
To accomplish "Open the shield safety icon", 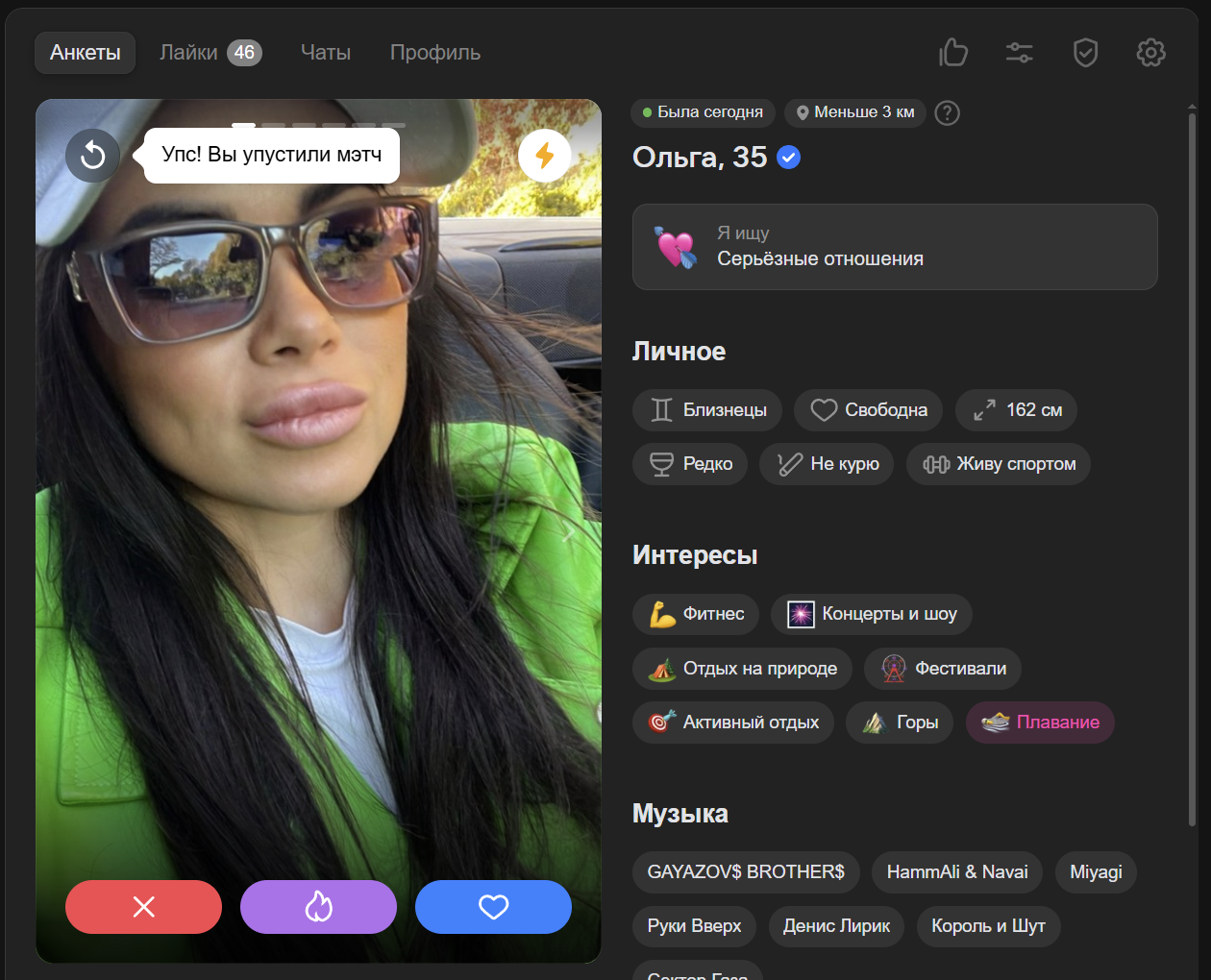I will [1085, 52].
